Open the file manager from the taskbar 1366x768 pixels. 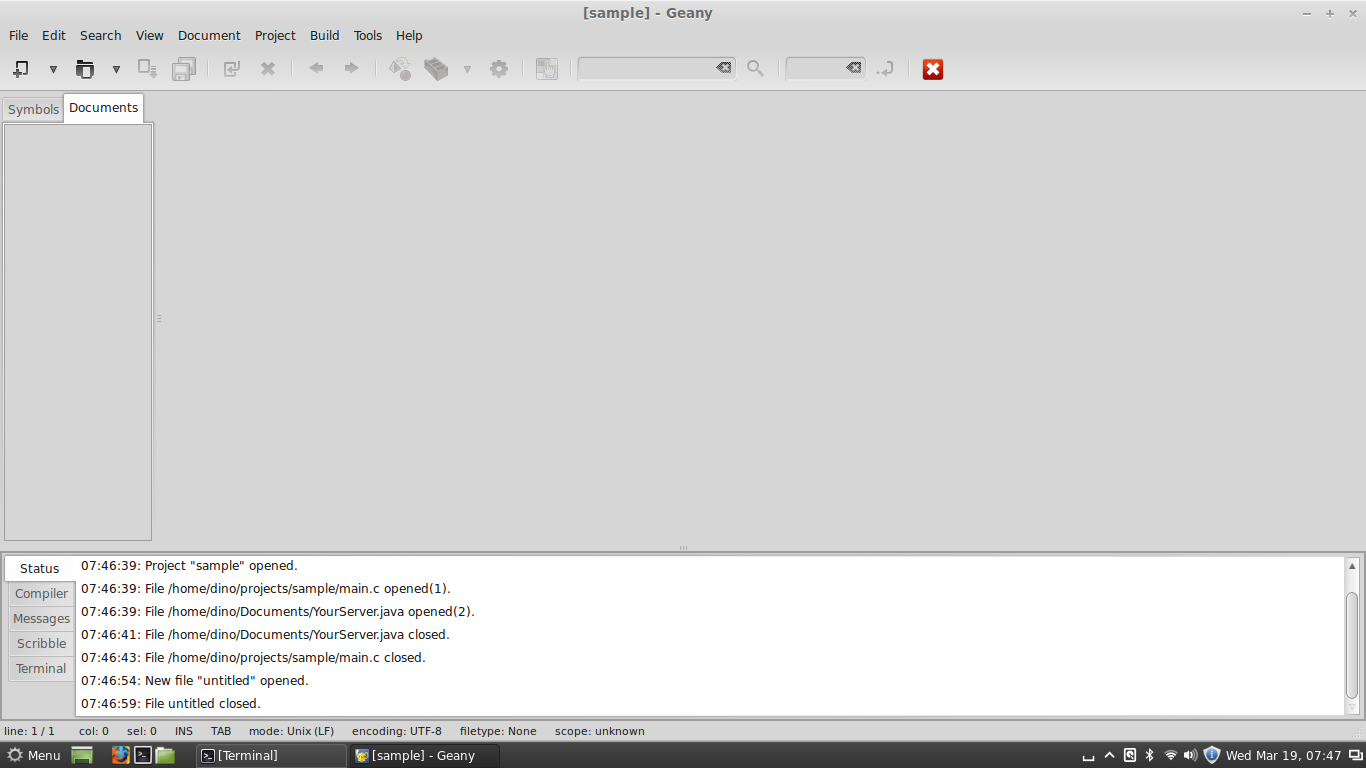tap(165, 755)
